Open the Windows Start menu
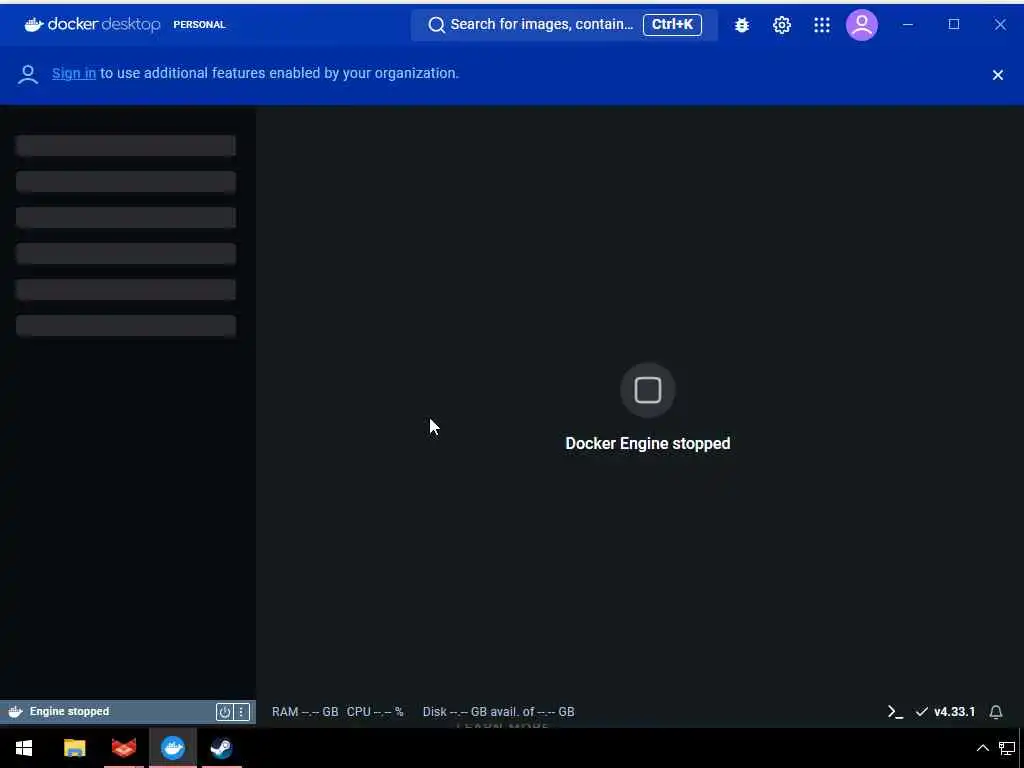The width and height of the screenshot is (1024, 768). [24, 748]
